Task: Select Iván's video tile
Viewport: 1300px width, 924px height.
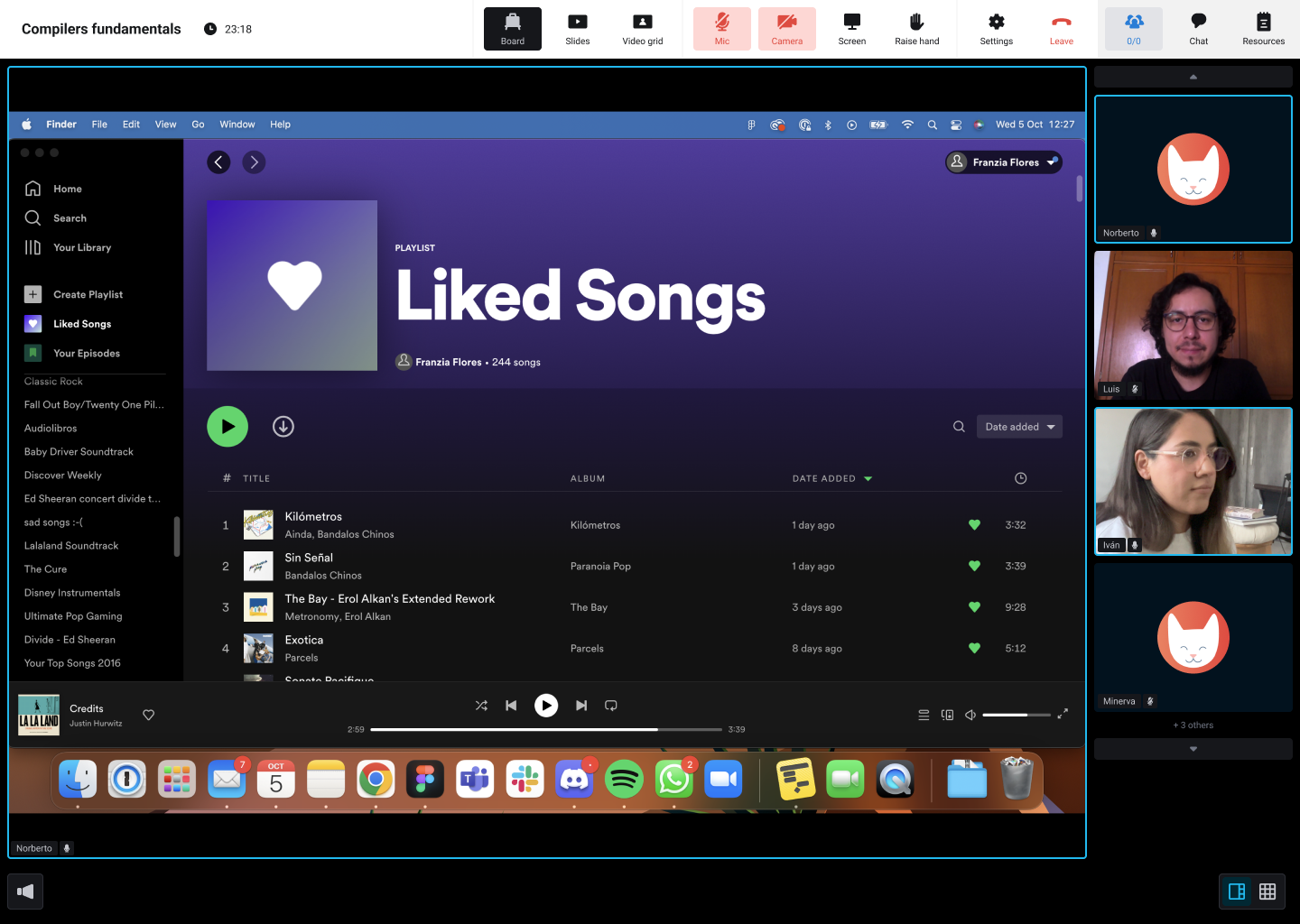Action: click(1193, 481)
